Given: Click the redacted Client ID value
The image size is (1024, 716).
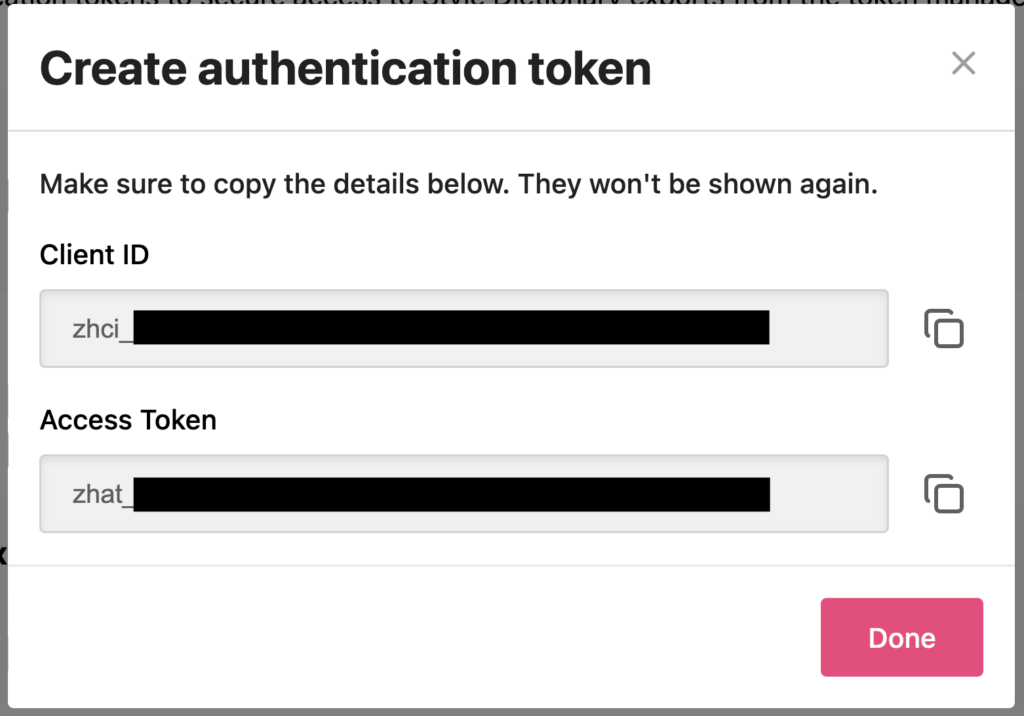Looking at the screenshot, I should [x=451, y=327].
